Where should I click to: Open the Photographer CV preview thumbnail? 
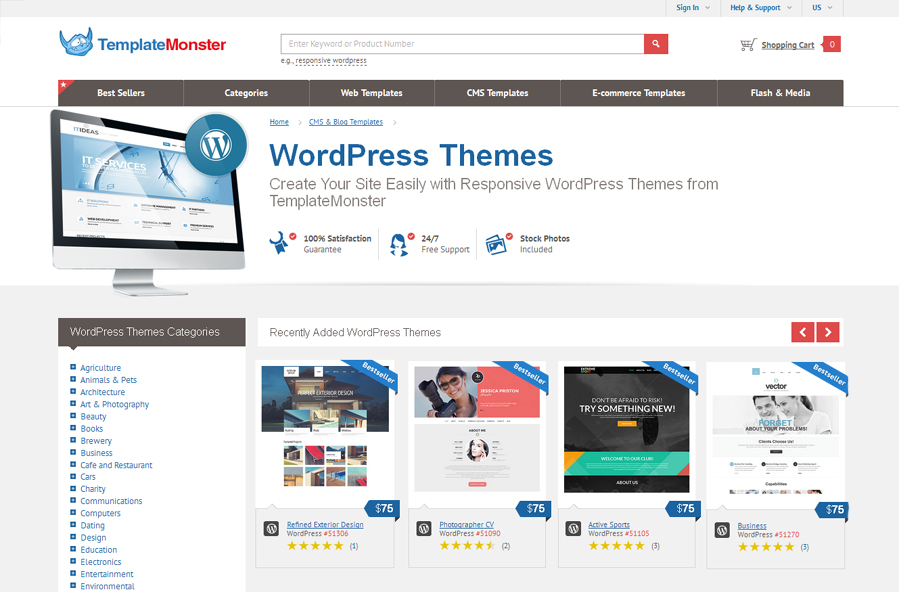click(477, 430)
